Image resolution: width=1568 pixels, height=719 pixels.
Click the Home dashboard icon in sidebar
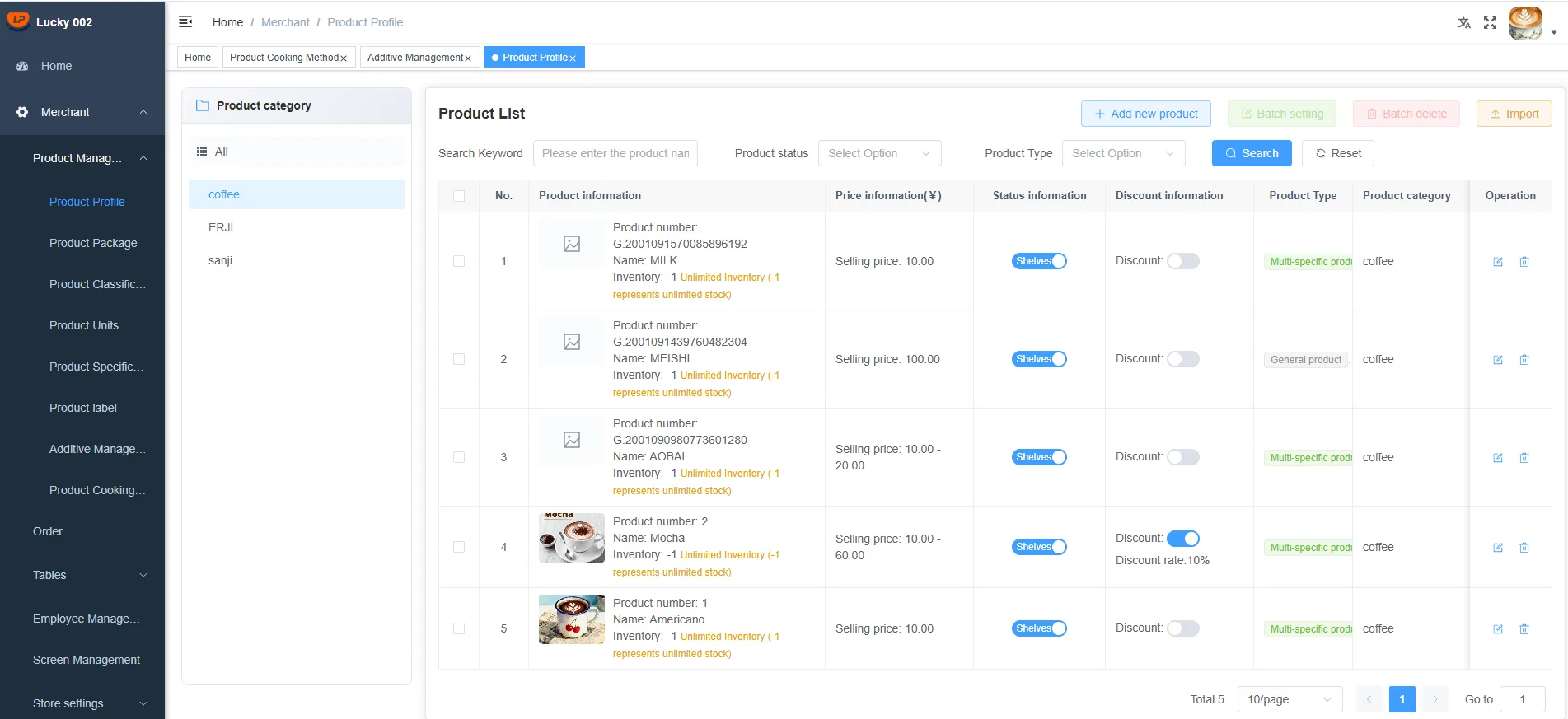(22, 66)
